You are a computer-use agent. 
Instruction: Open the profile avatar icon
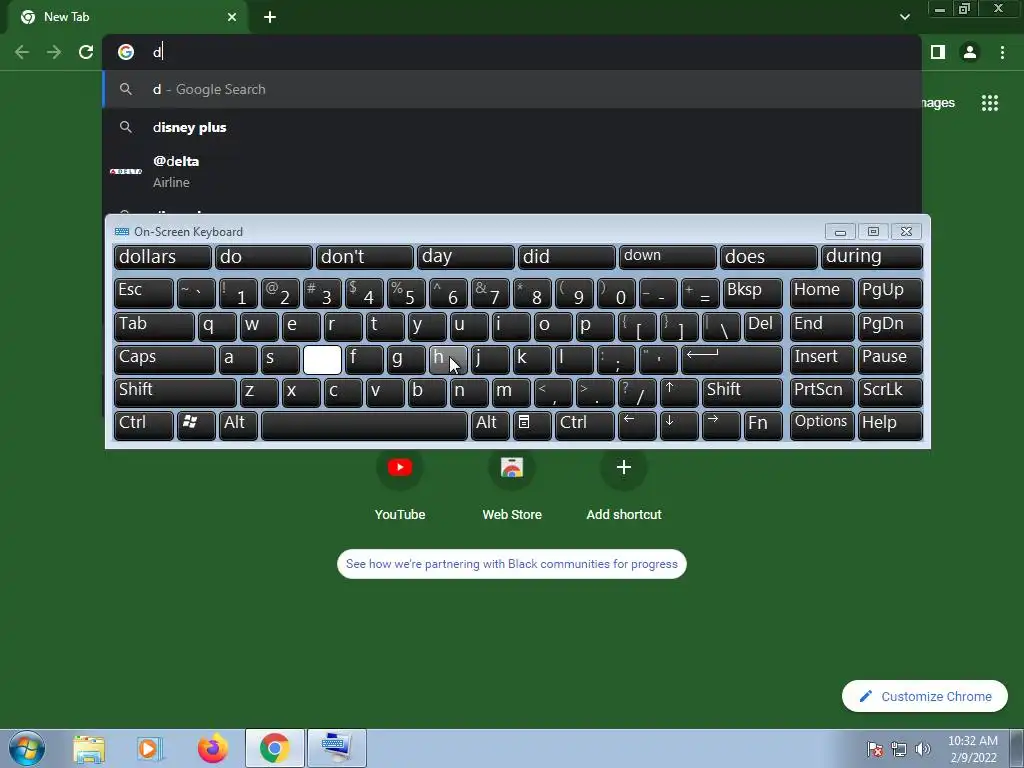point(970,52)
